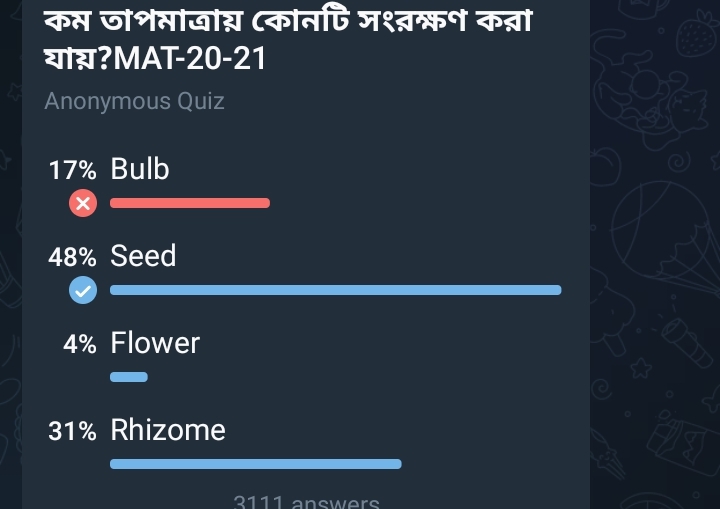Pick the Rhizome answer option
This screenshot has width=720, height=509.
(168, 431)
